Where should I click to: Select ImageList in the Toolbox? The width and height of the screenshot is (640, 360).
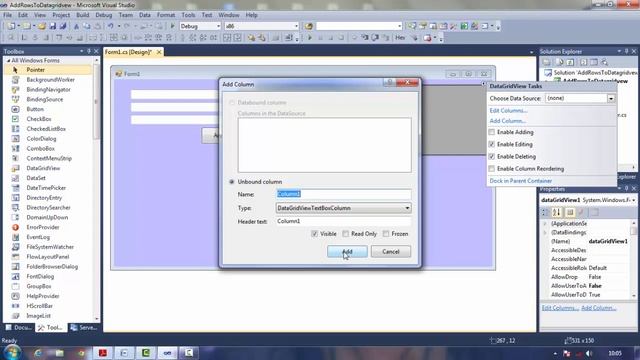38,316
